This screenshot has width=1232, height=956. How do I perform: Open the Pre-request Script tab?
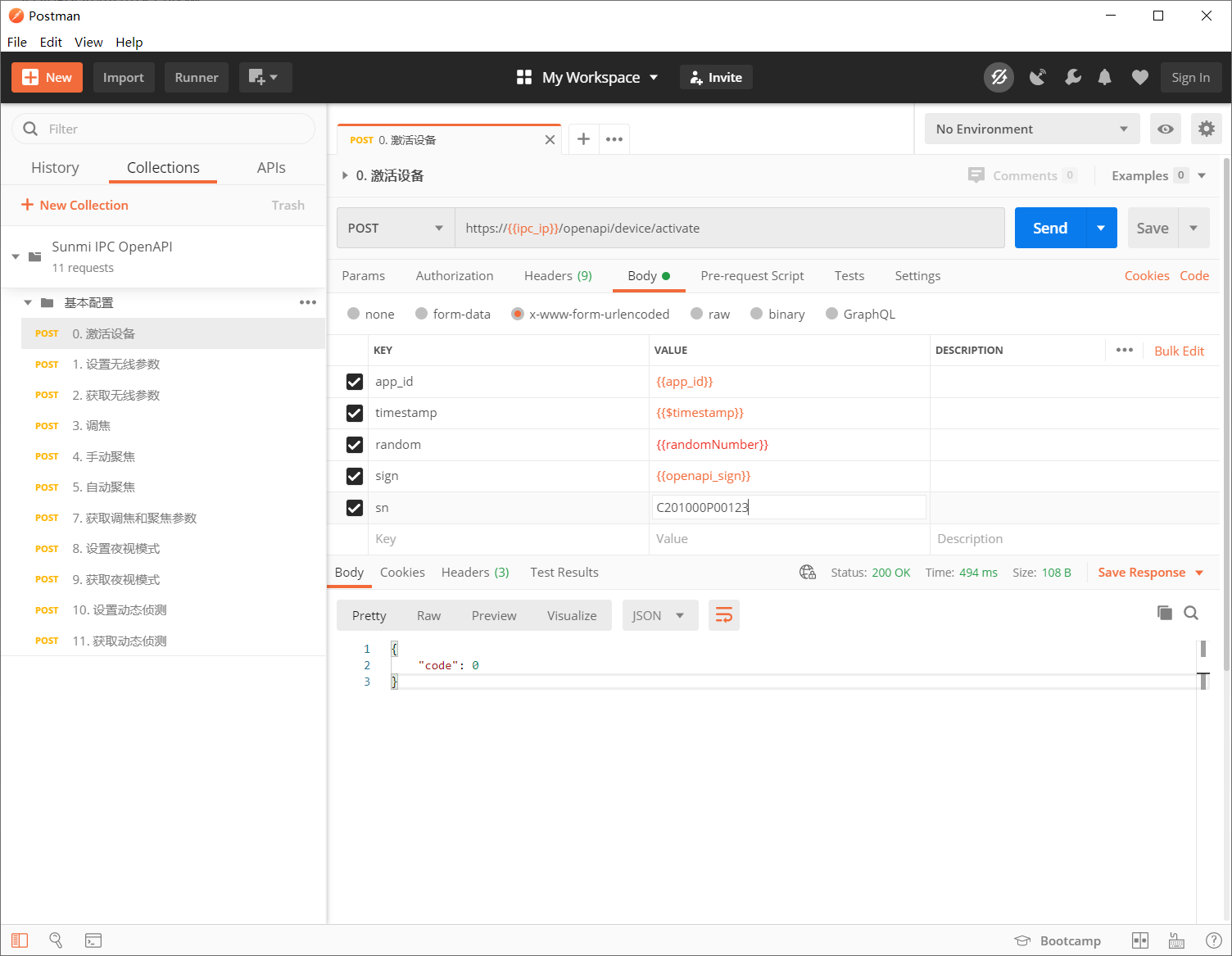pos(752,276)
